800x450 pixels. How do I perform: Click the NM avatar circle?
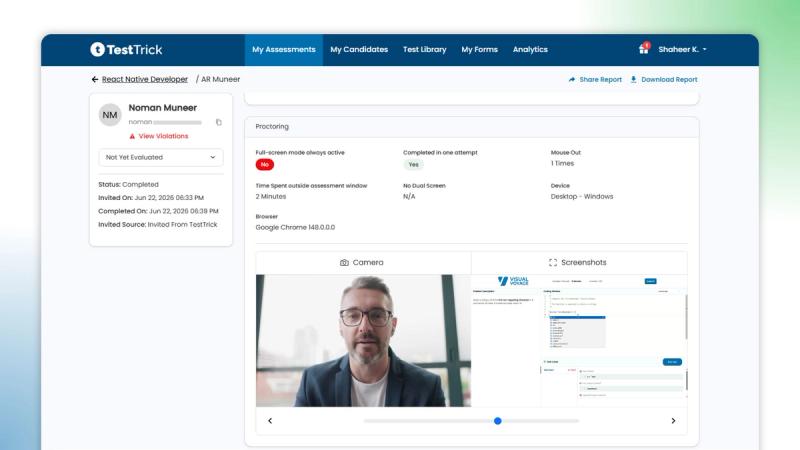pyautogui.click(x=110, y=115)
